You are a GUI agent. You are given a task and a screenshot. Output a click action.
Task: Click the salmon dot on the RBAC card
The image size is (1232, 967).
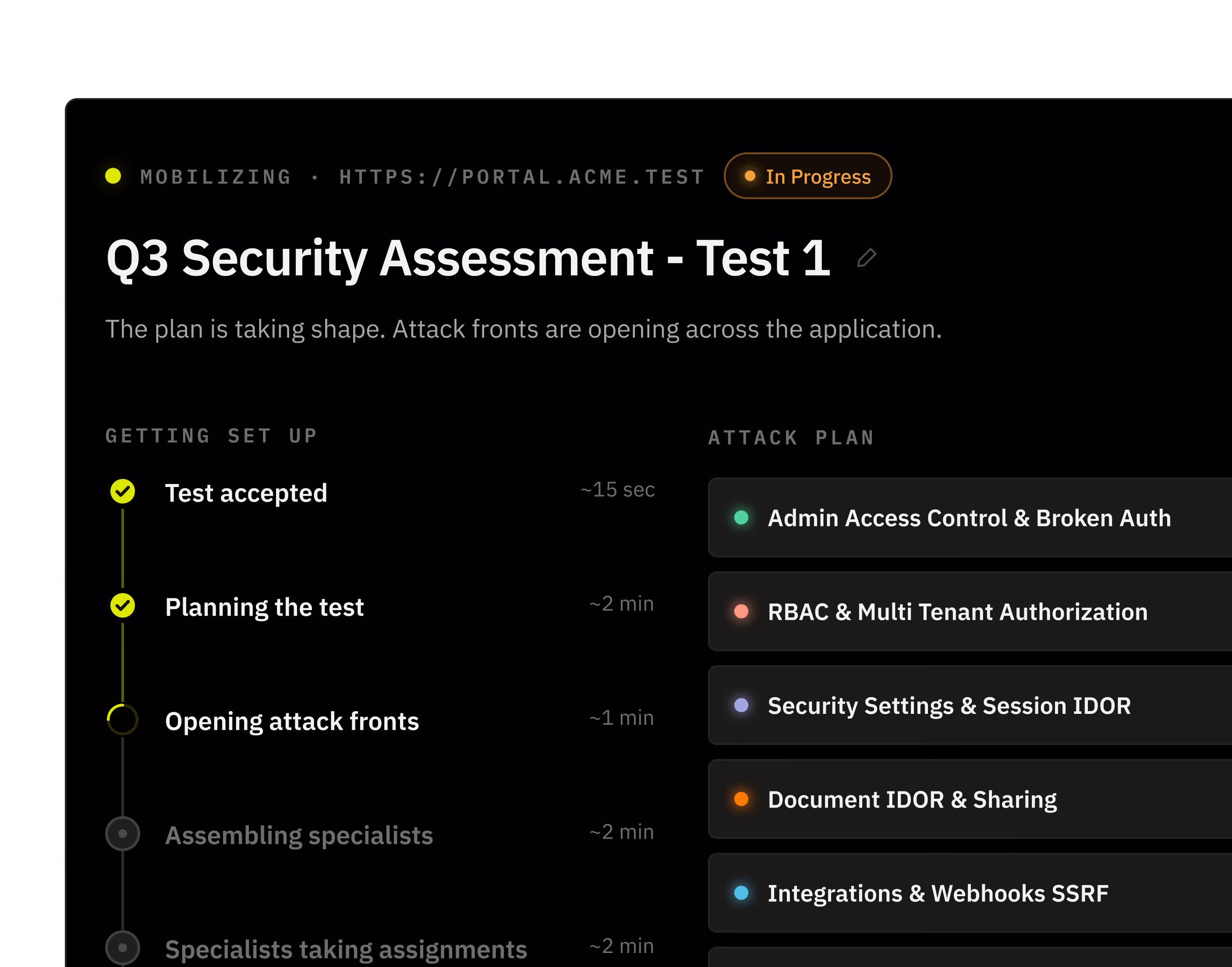(741, 611)
